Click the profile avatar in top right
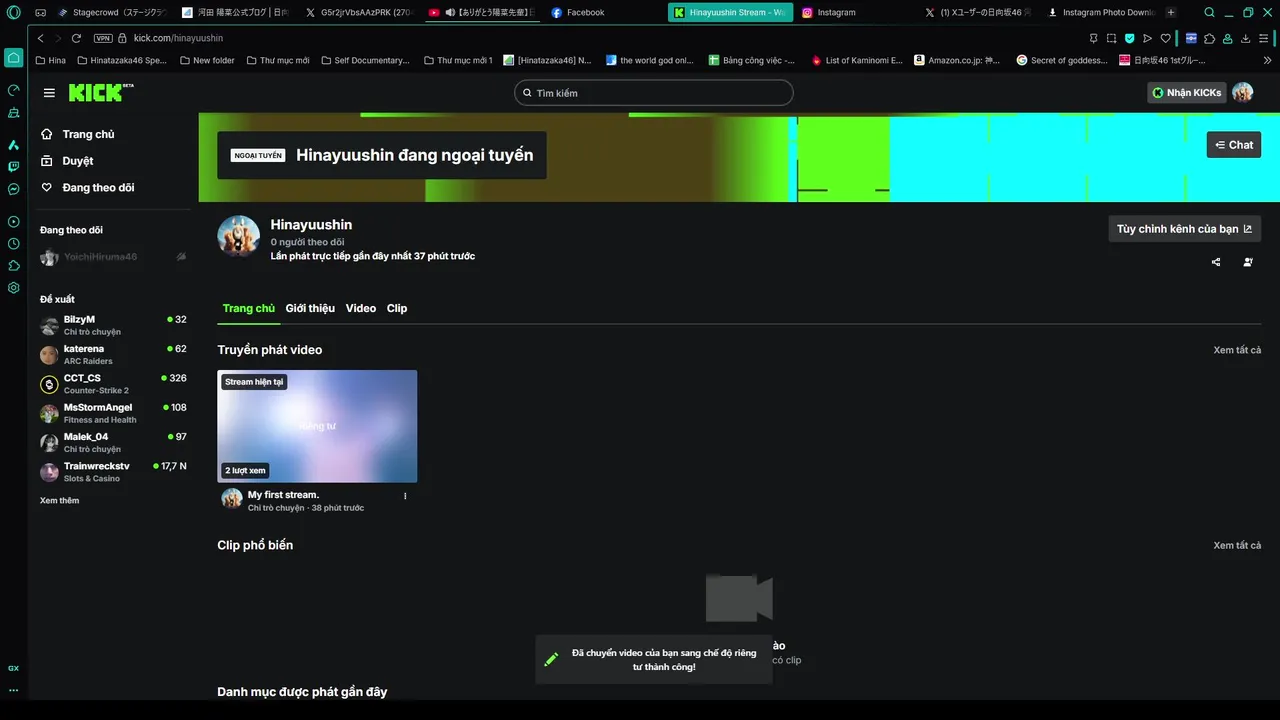Viewport: 1280px width, 720px height. tap(1242, 93)
